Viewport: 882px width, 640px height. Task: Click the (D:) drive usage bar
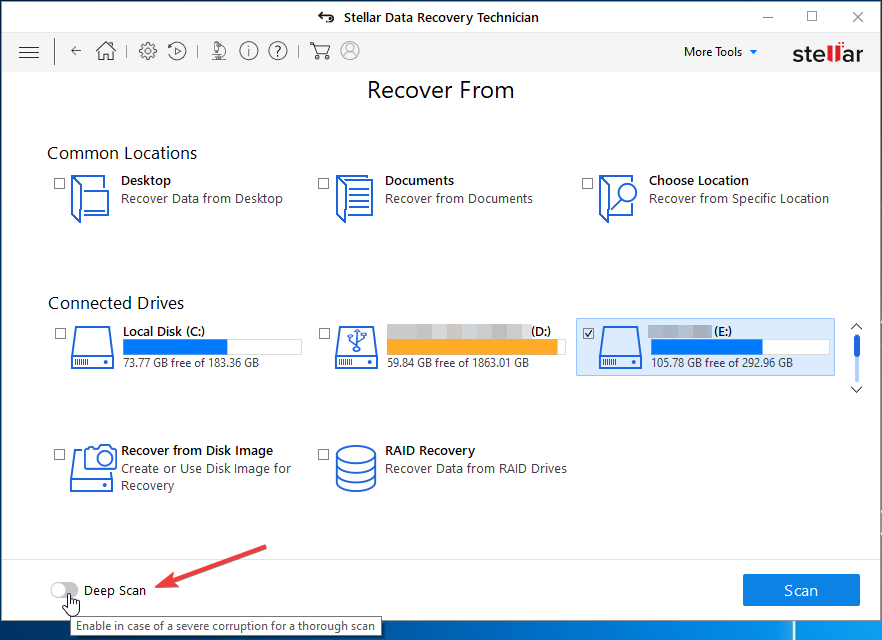(x=476, y=346)
